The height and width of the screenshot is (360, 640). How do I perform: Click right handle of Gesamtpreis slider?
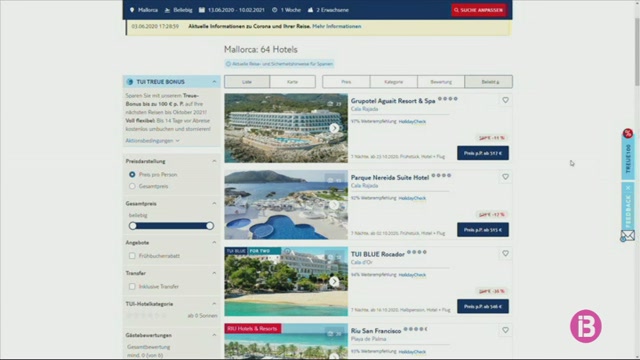coord(210,226)
